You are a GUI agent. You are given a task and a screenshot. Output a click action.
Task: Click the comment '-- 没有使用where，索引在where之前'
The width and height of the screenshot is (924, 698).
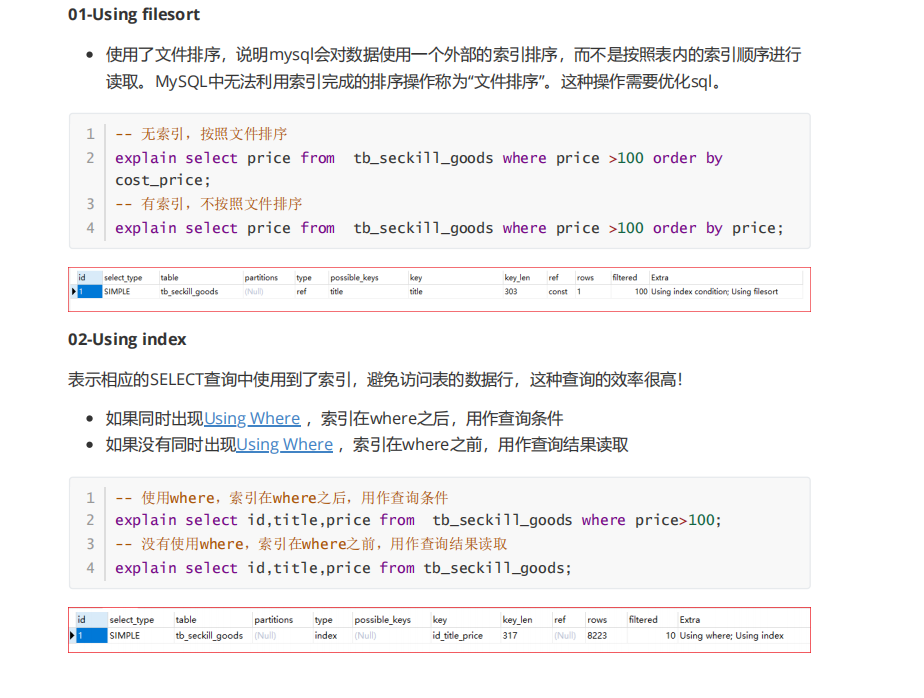click(x=311, y=544)
